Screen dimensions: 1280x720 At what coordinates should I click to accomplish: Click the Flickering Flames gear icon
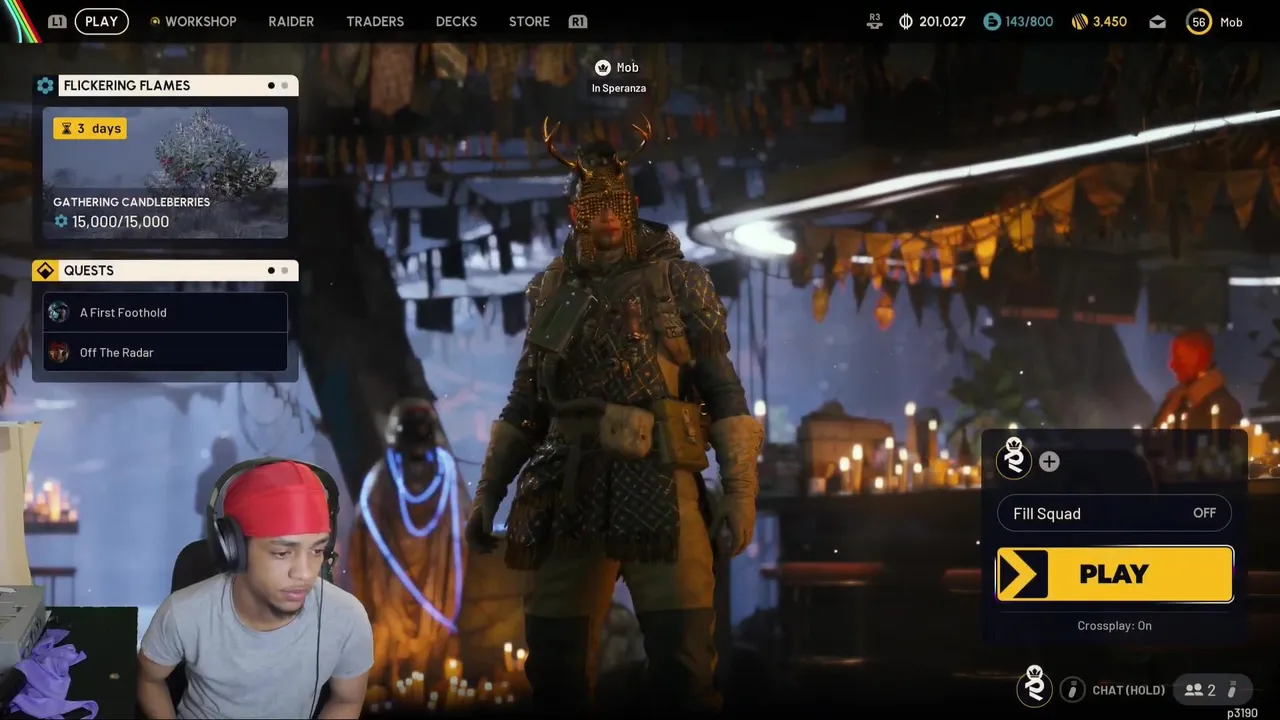tap(45, 85)
